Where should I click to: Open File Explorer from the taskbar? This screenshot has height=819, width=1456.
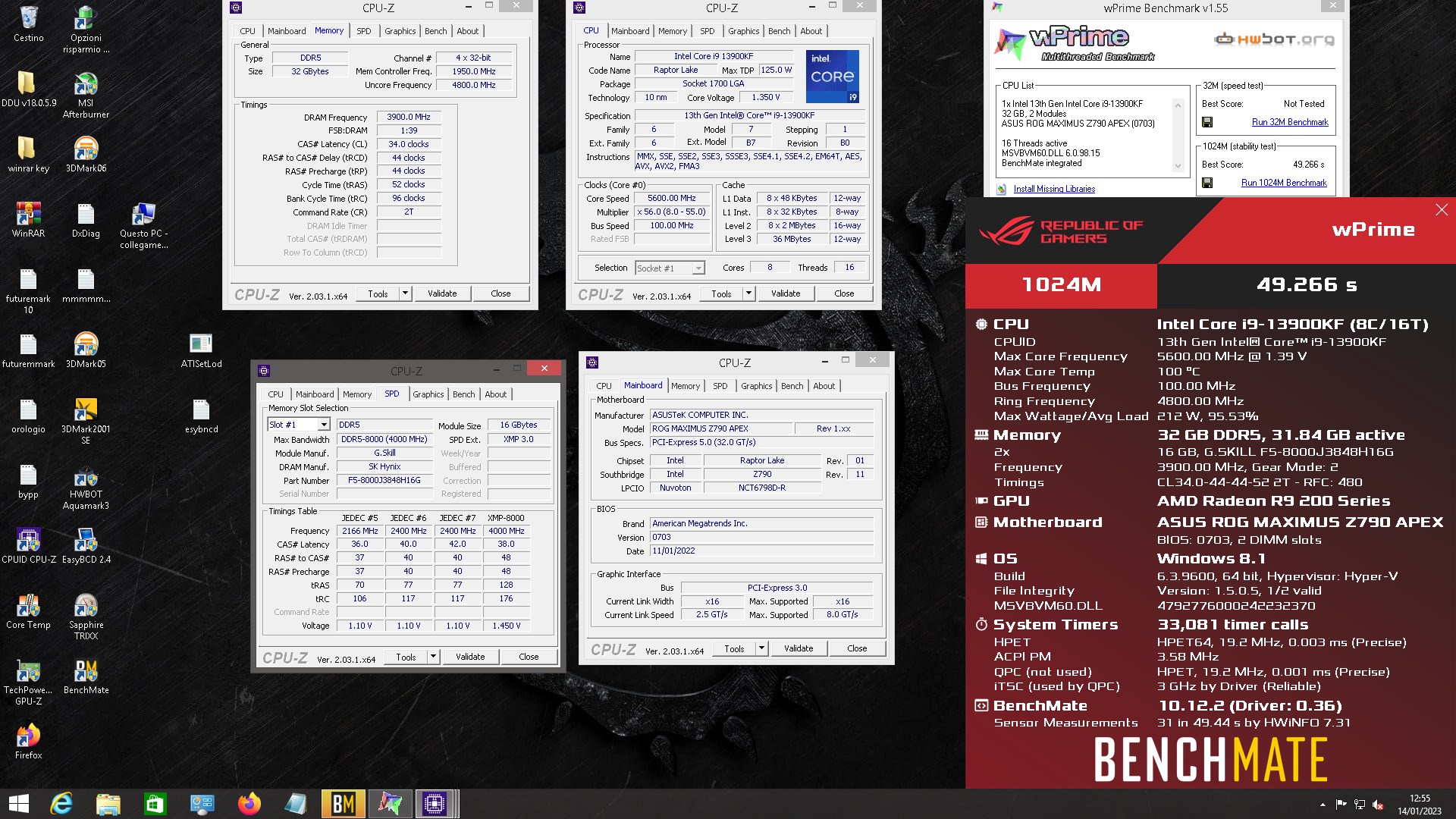(108, 804)
